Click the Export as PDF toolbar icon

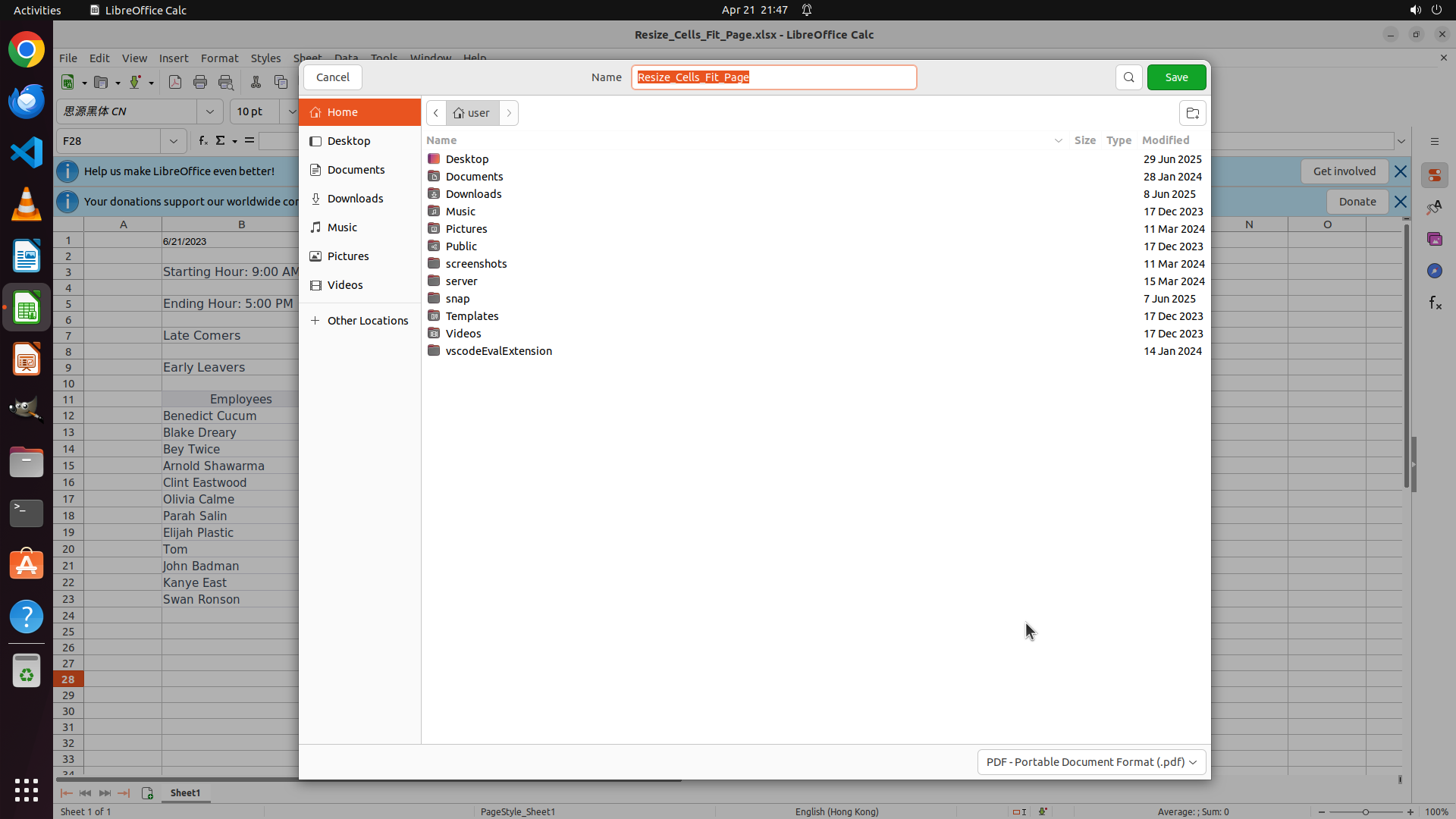tap(175, 82)
